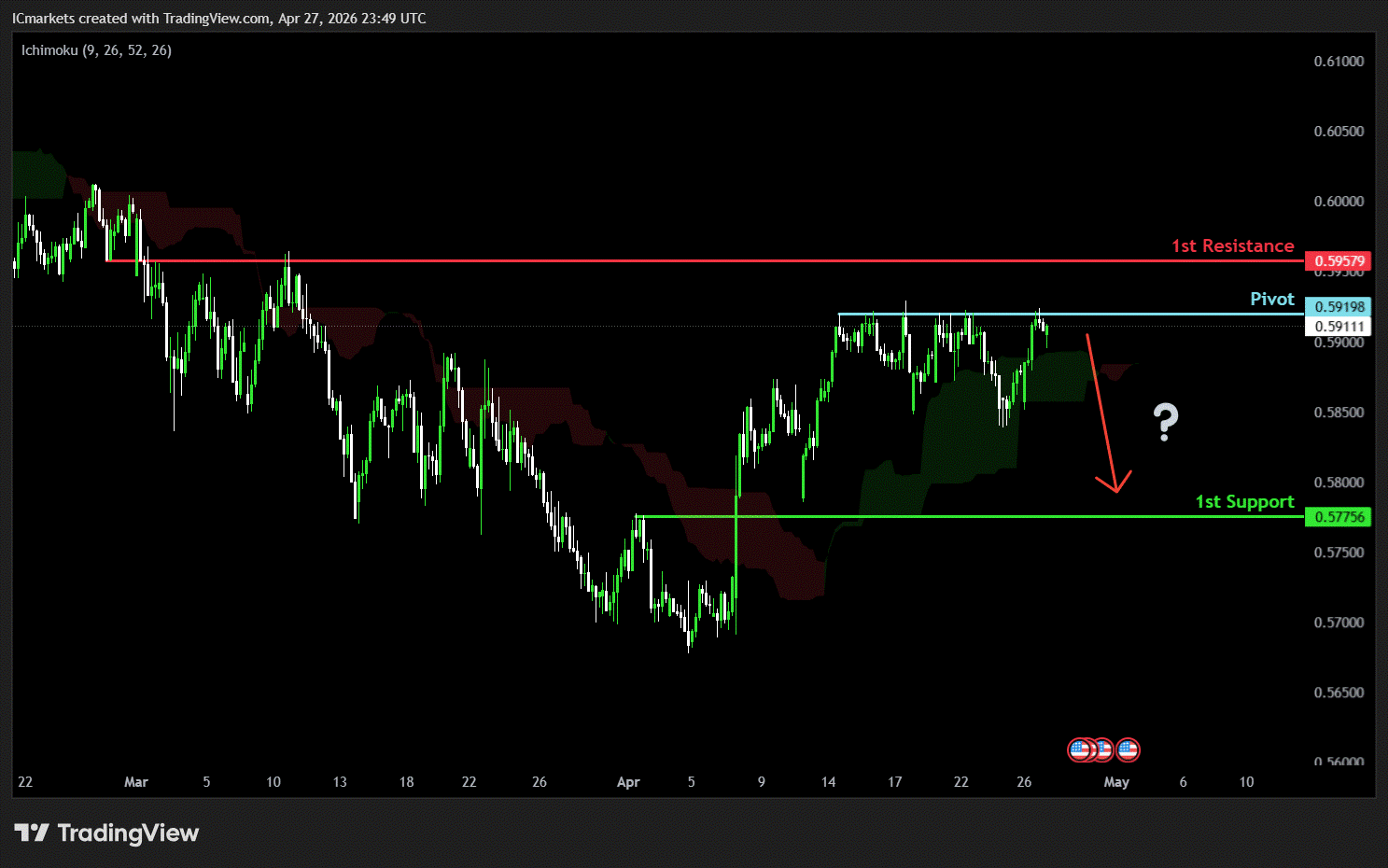1388x868 pixels.
Task: Click the TradingView wordmark text
Action: (x=128, y=833)
